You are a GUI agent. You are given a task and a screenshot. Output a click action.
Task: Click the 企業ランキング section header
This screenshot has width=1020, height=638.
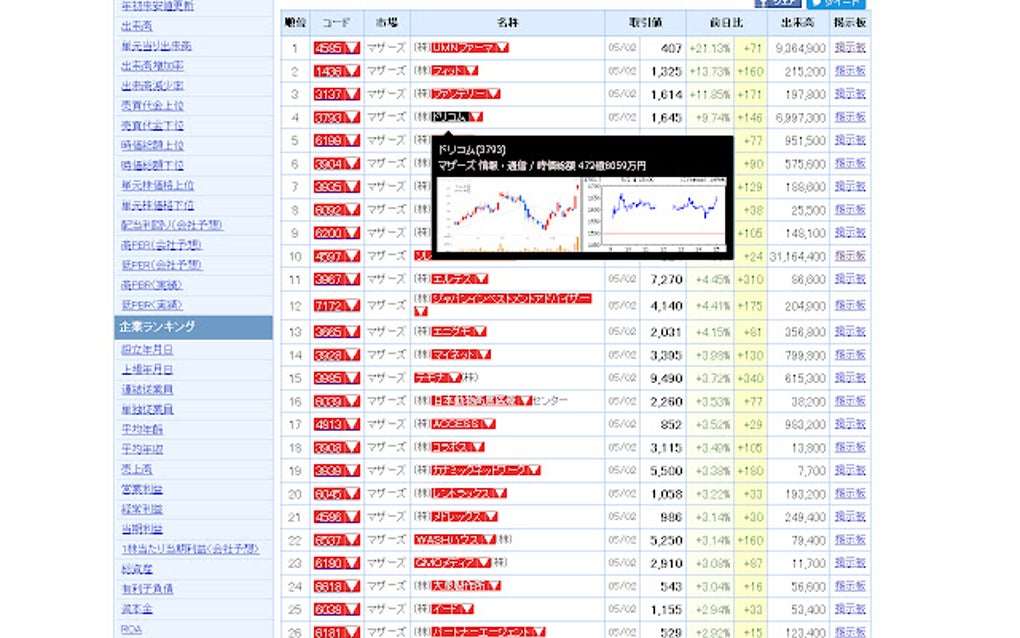point(194,327)
